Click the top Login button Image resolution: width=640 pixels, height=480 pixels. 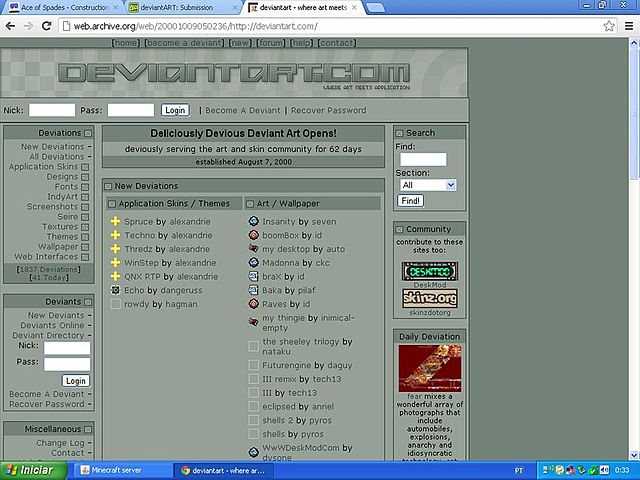point(175,110)
